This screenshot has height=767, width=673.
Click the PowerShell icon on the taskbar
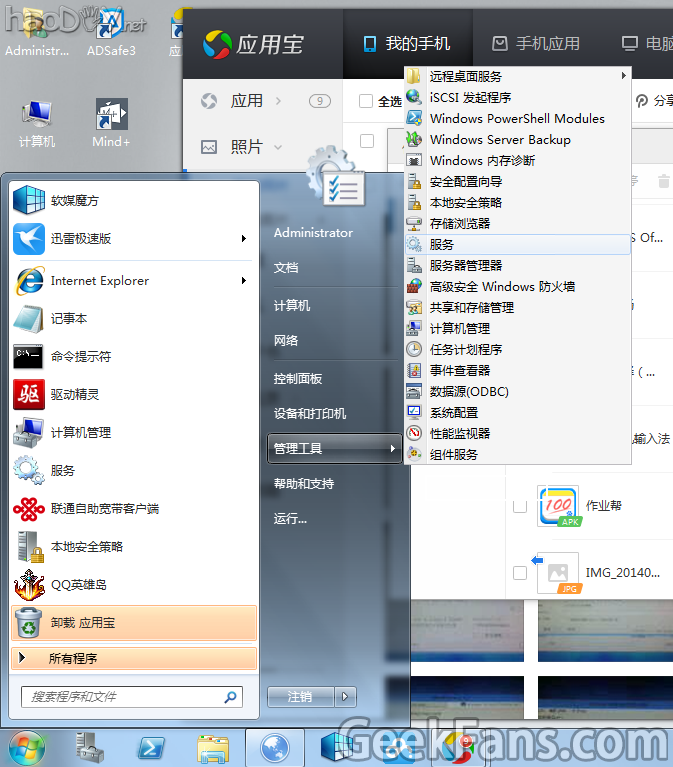point(151,747)
